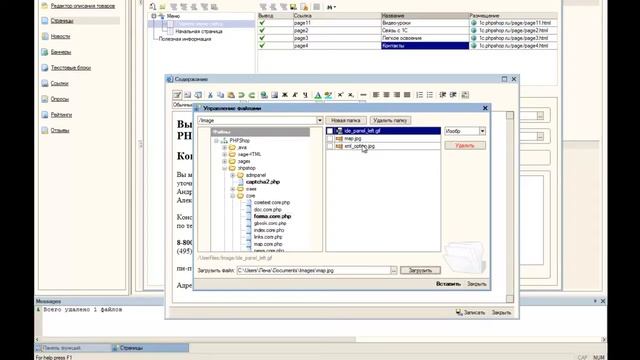The height and width of the screenshot is (360, 640).
Task: Increase the text indent
Action: point(453,95)
